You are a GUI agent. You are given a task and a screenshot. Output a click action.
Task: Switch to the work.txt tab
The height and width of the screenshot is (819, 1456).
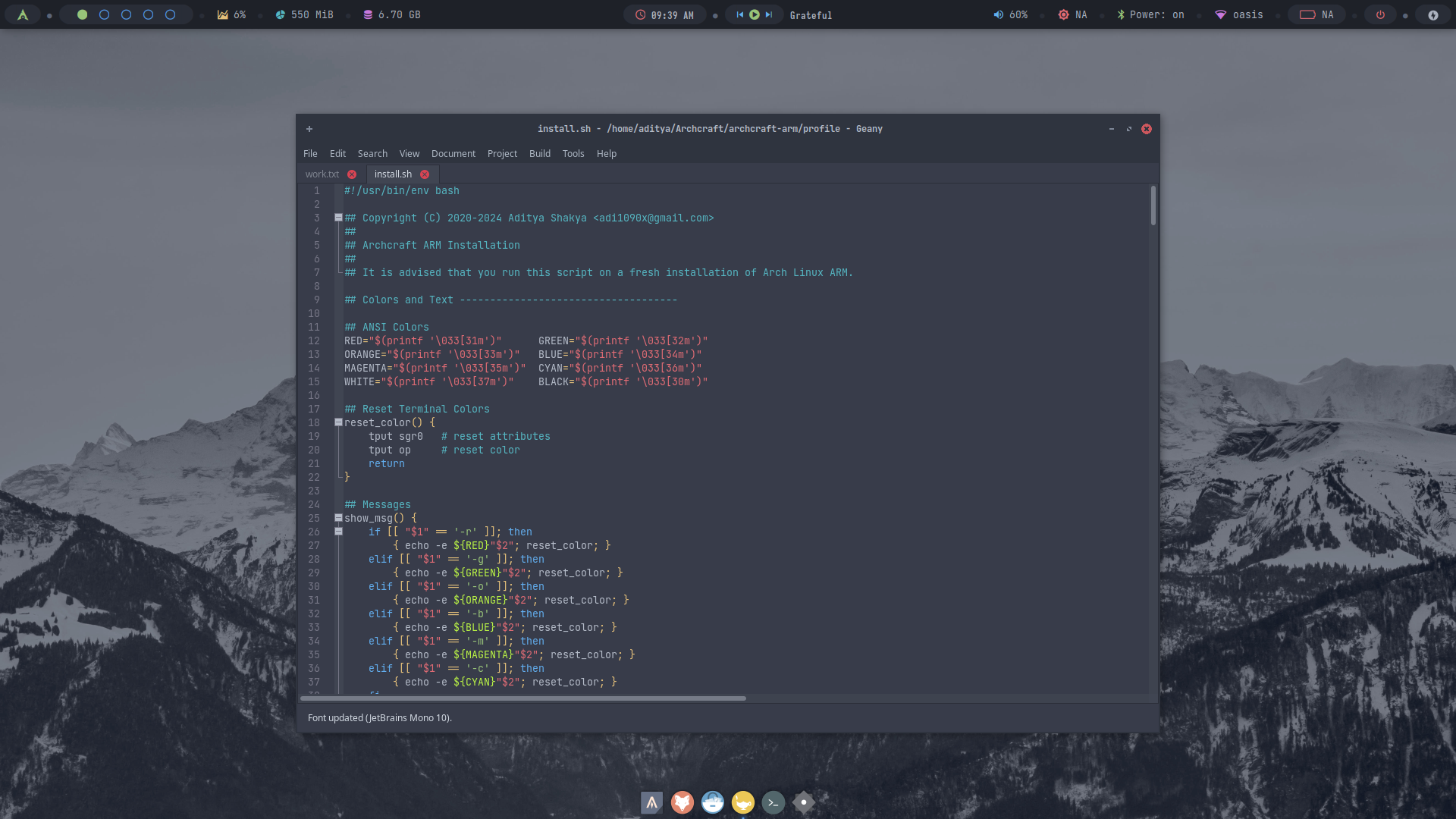322,174
